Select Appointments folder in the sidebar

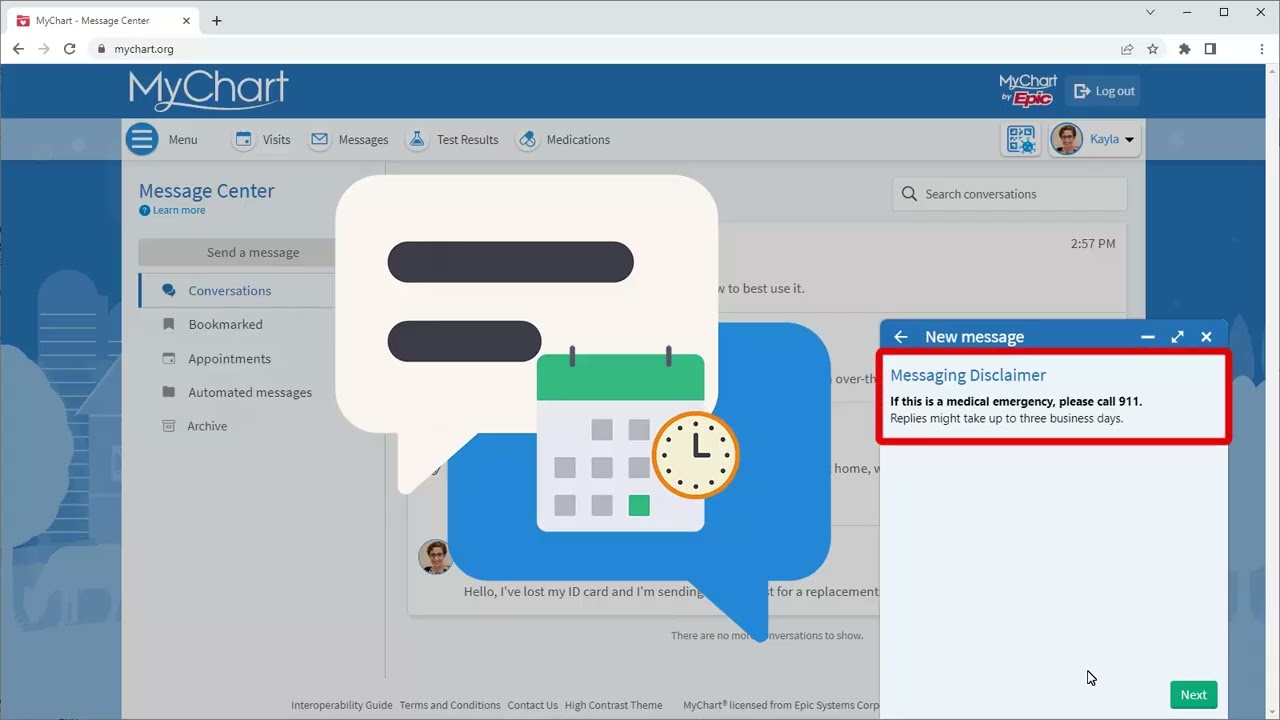click(x=229, y=358)
